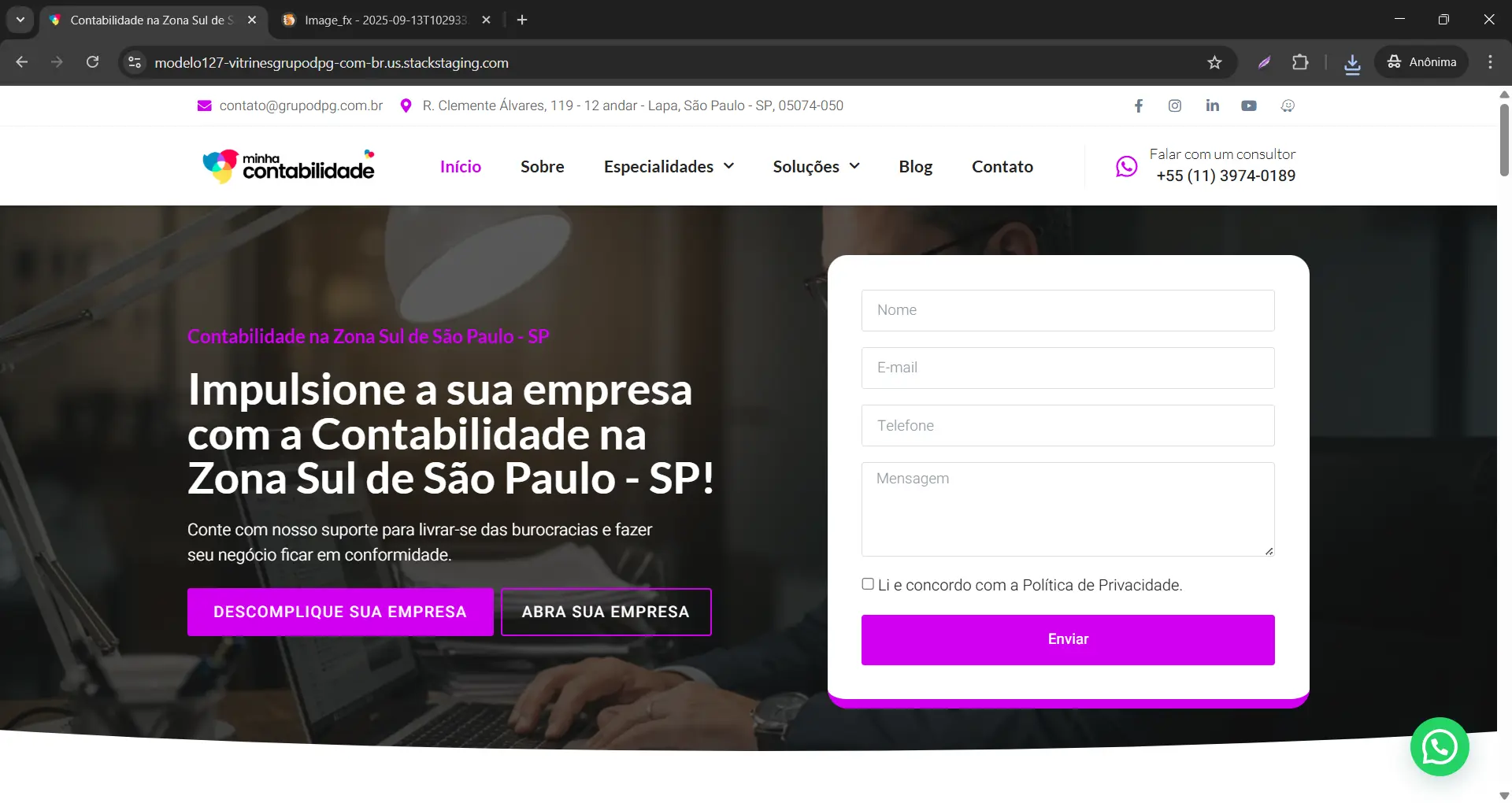This screenshot has width=1512, height=803.
Task: Open the browser extensions puzzle icon
Action: 1300,62
